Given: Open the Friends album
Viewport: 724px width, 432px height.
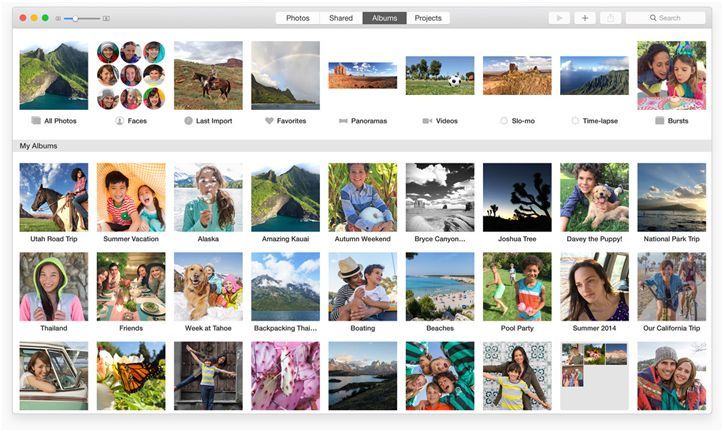Looking at the screenshot, I should click(x=131, y=287).
